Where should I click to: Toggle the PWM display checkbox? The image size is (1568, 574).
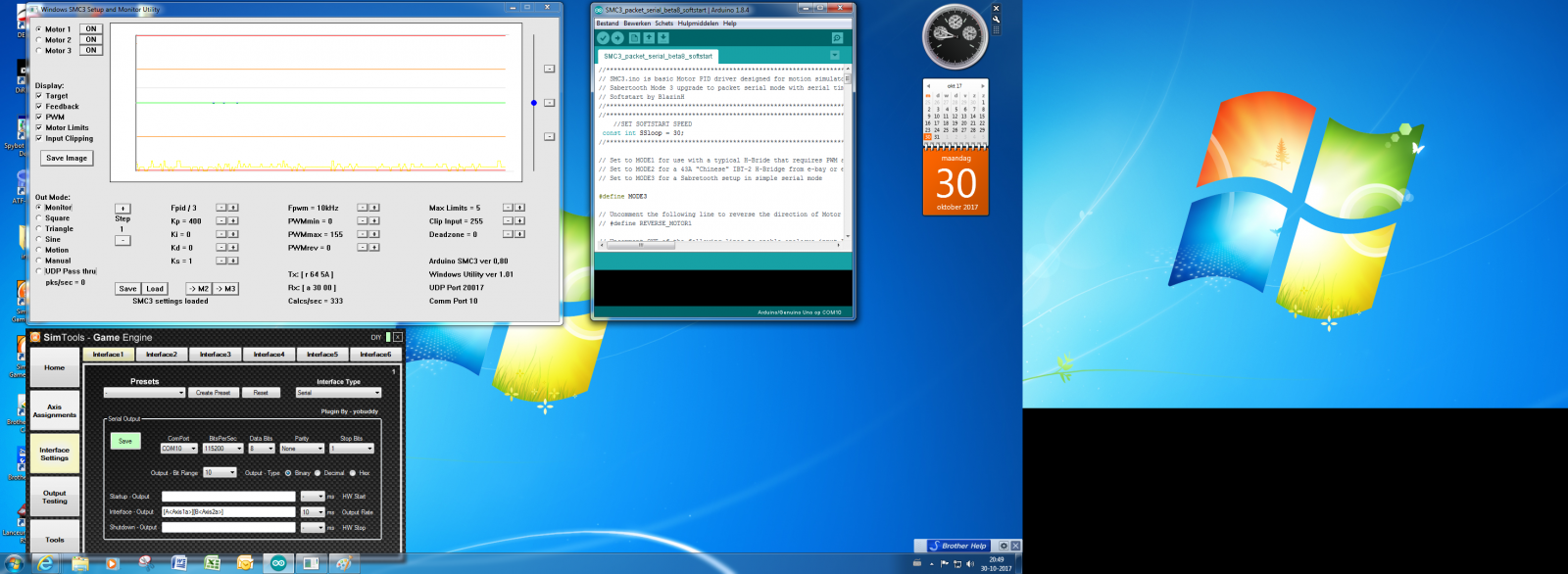click(38, 117)
